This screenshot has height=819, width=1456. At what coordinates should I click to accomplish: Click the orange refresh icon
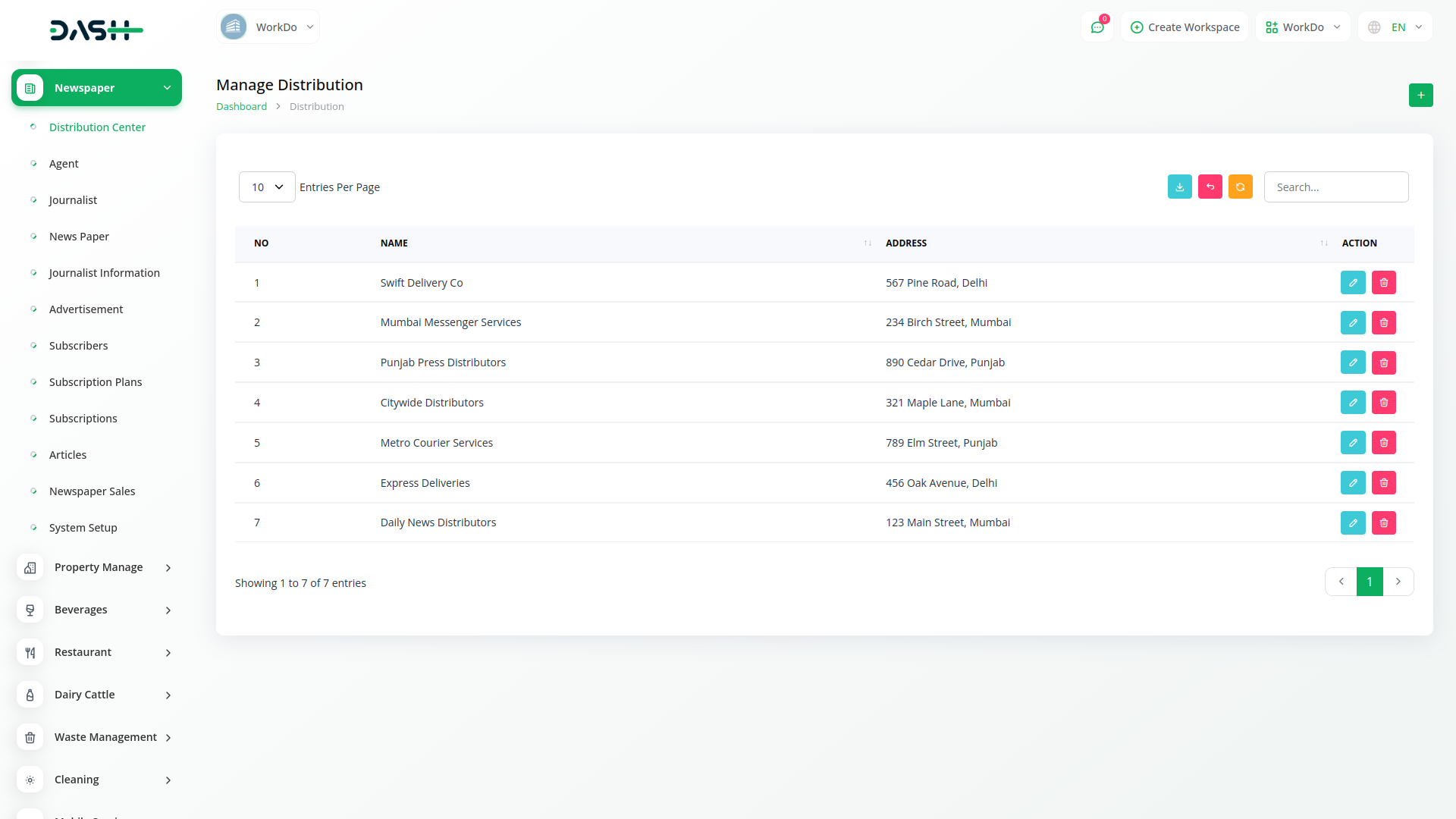coord(1240,187)
